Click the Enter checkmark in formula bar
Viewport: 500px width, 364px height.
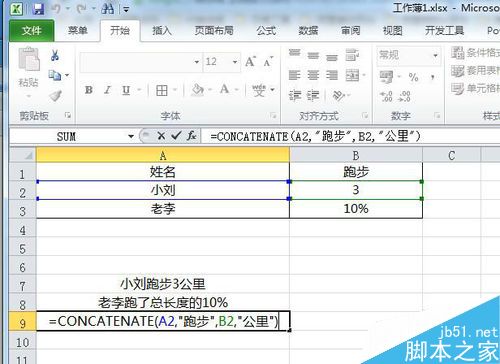pos(176,135)
